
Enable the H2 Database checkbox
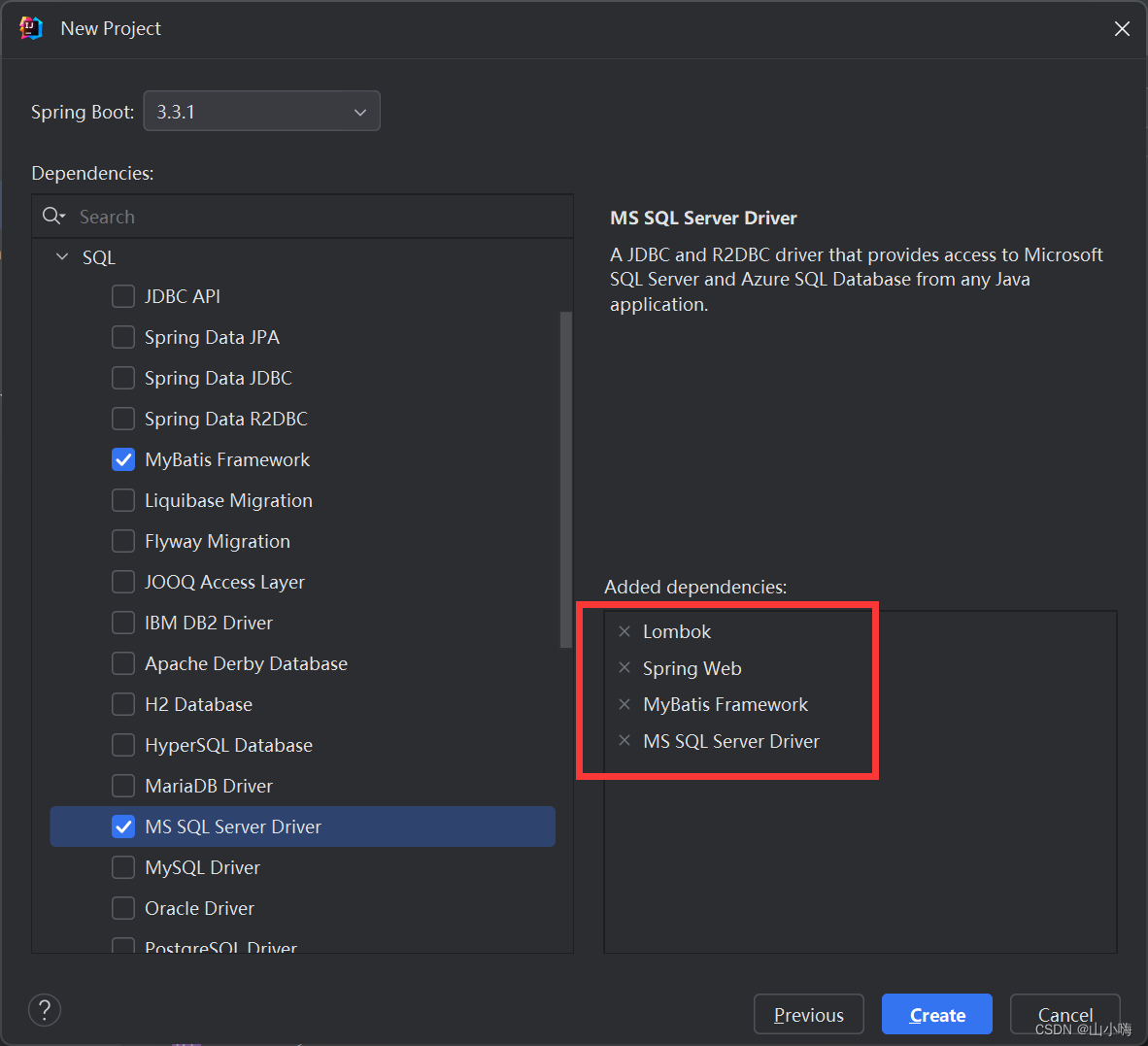(x=123, y=704)
